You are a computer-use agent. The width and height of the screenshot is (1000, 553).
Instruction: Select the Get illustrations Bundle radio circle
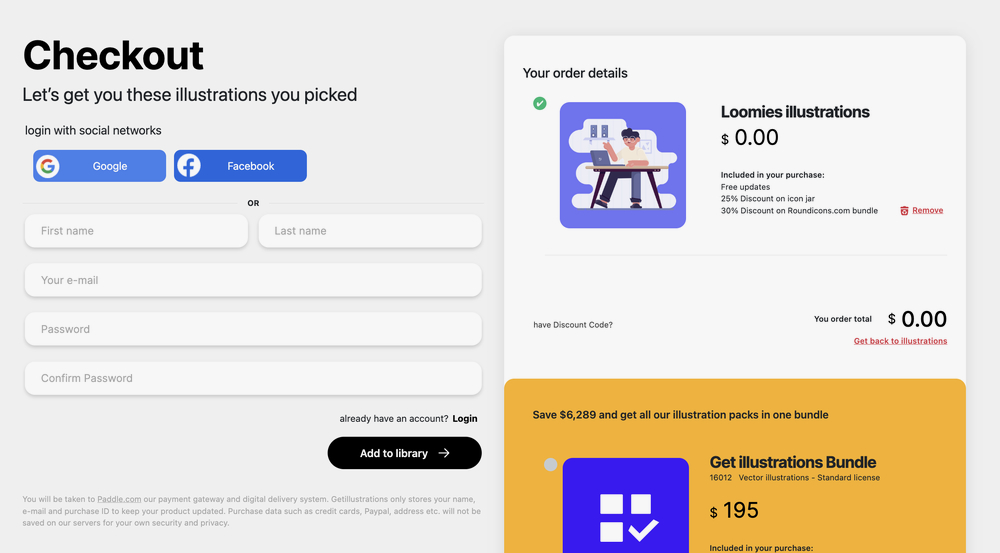coord(550,464)
